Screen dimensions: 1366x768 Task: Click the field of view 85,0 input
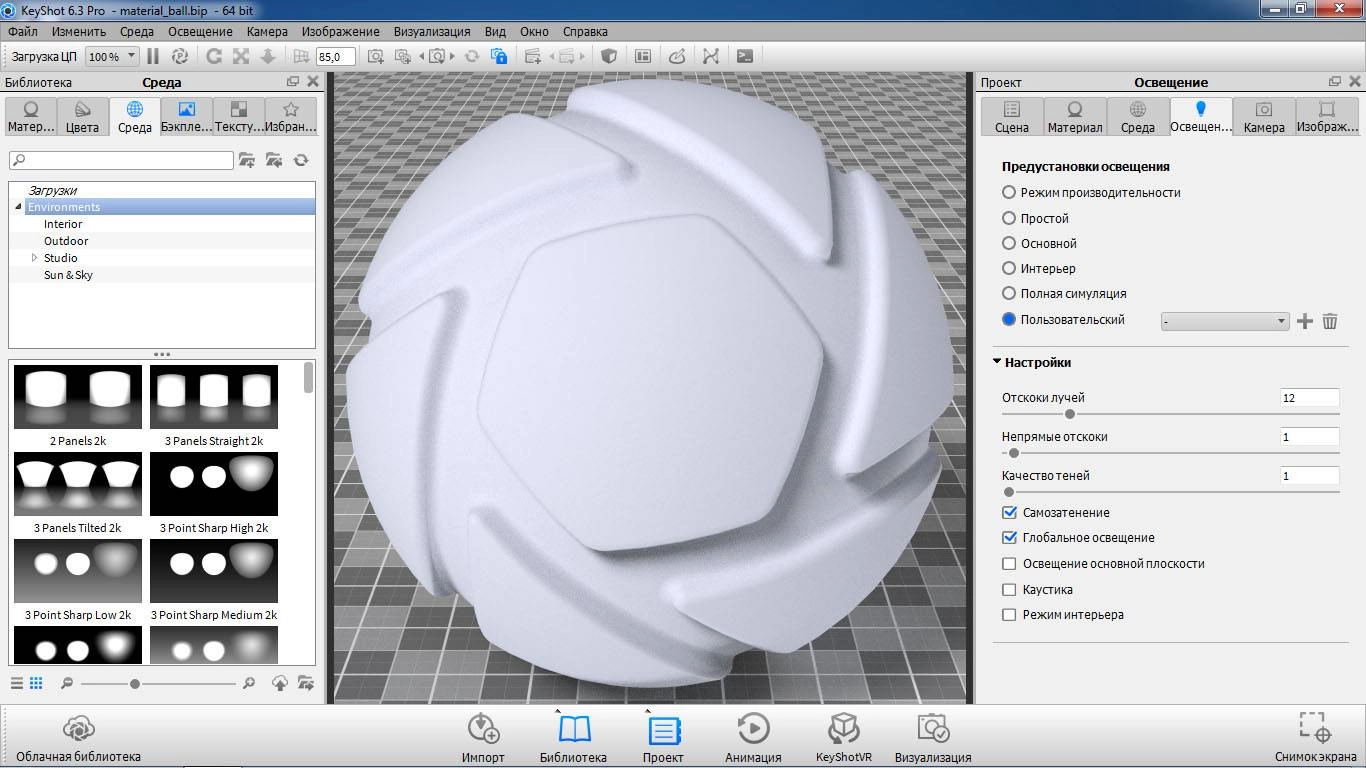click(336, 57)
